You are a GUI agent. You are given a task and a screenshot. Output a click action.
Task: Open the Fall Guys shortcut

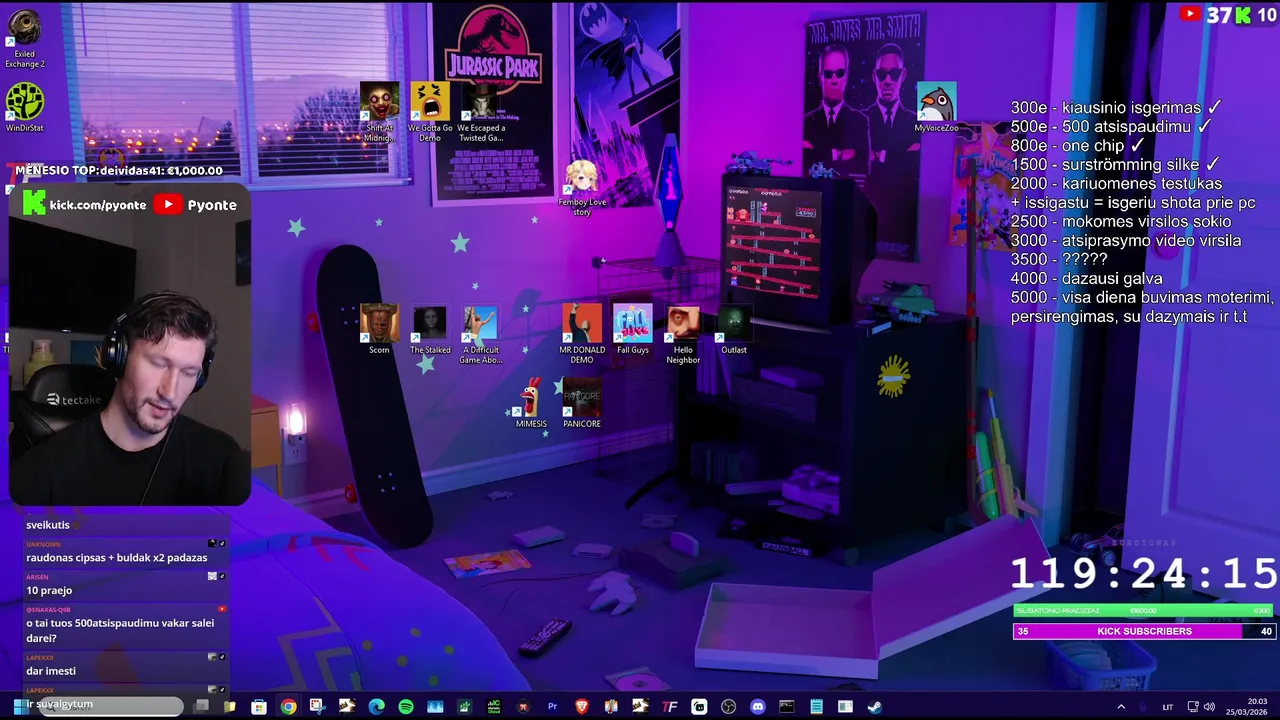pos(632,329)
